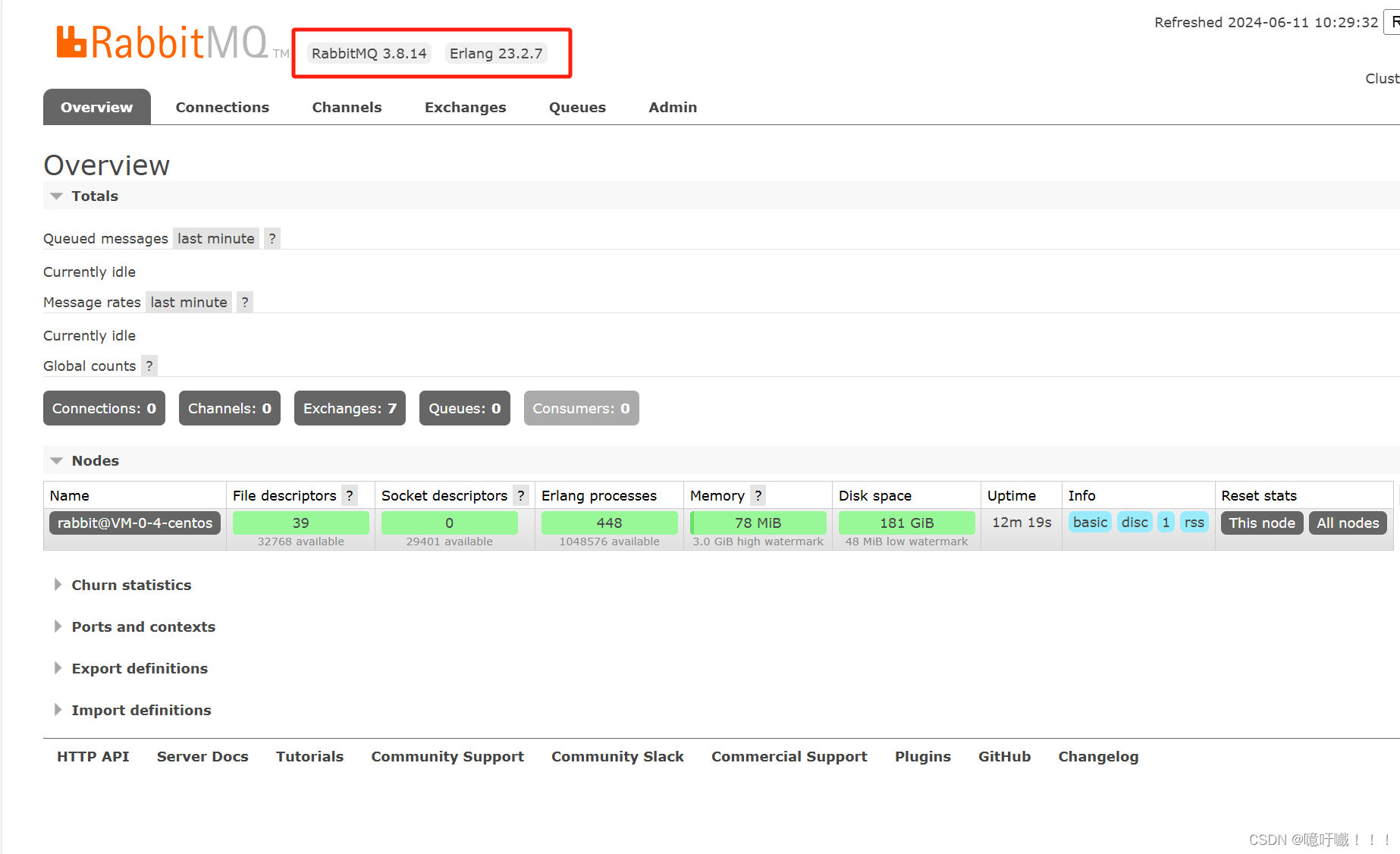Open Socket descriptors help question mark
This screenshot has width=1400, height=854.
coord(521,495)
